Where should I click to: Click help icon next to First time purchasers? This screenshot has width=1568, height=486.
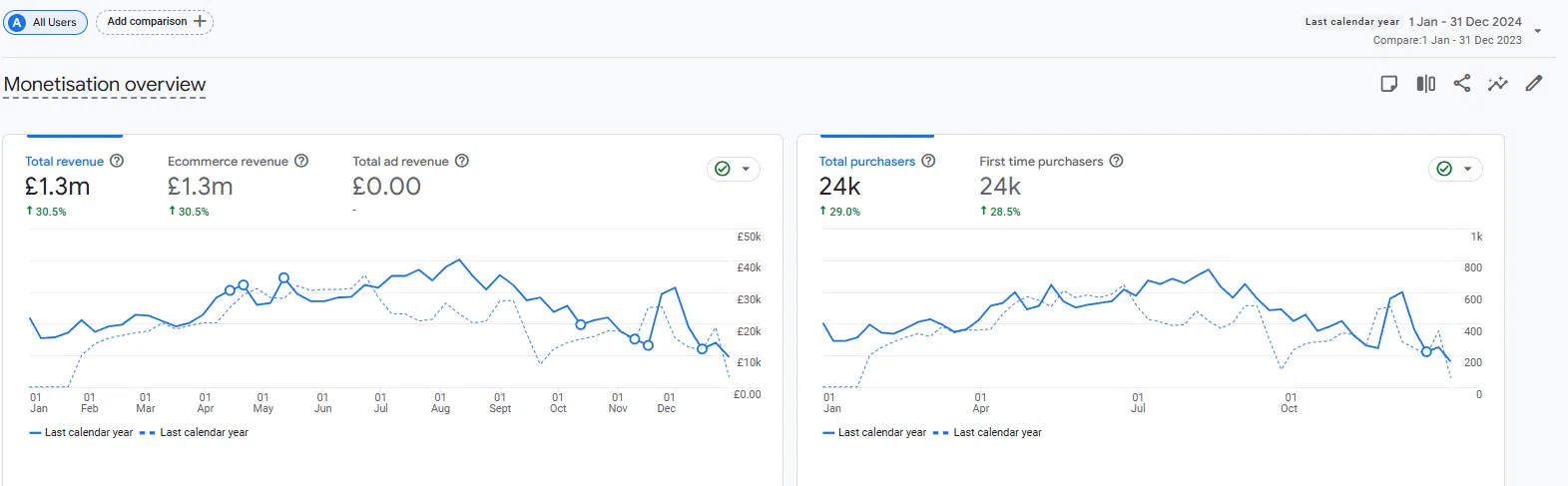point(1117,161)
